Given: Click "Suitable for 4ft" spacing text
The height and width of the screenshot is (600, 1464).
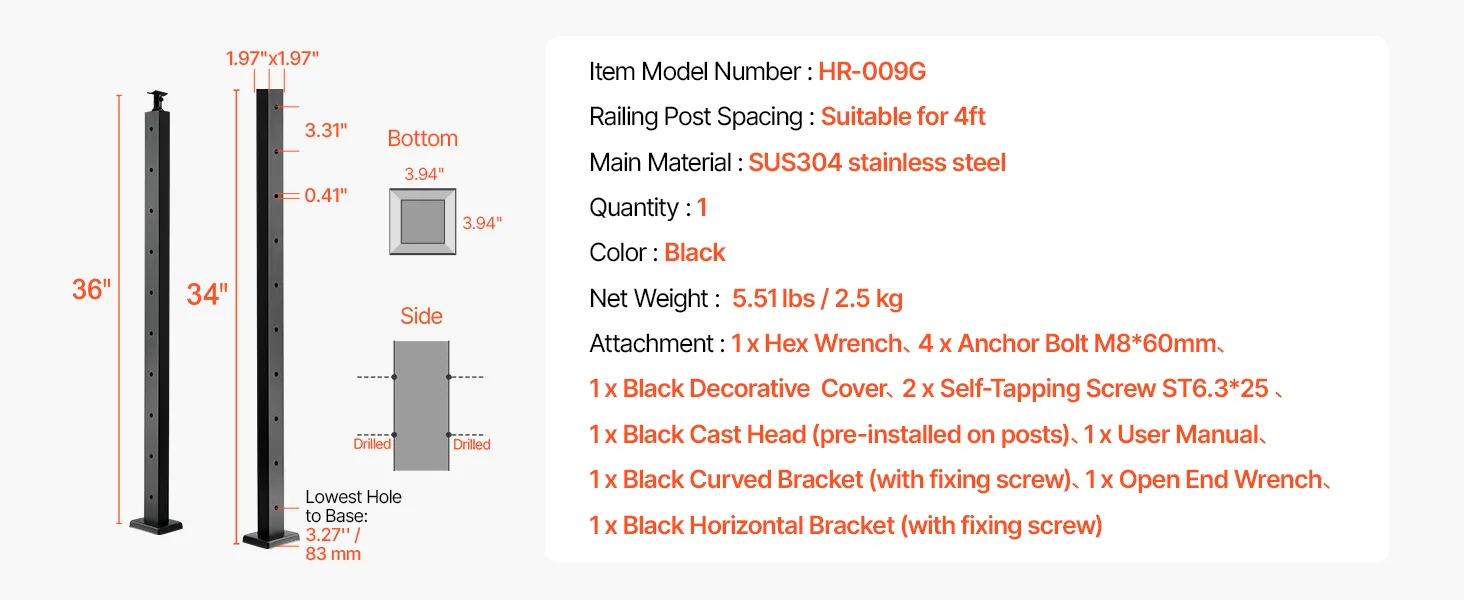Looking at the screenshot, I should [x=903, y=117].
